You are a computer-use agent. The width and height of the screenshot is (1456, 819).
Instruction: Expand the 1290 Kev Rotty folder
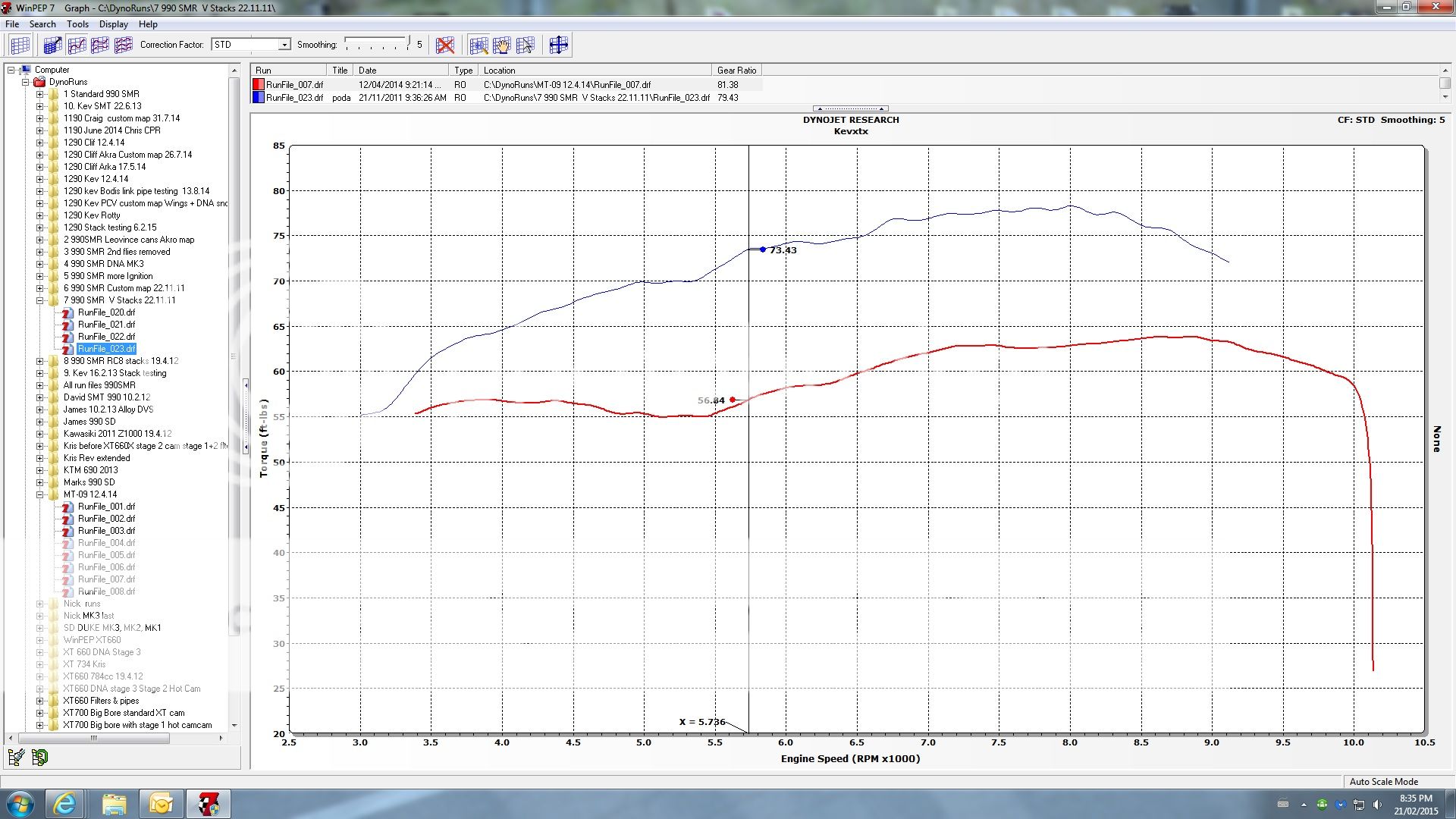(40, 215)
